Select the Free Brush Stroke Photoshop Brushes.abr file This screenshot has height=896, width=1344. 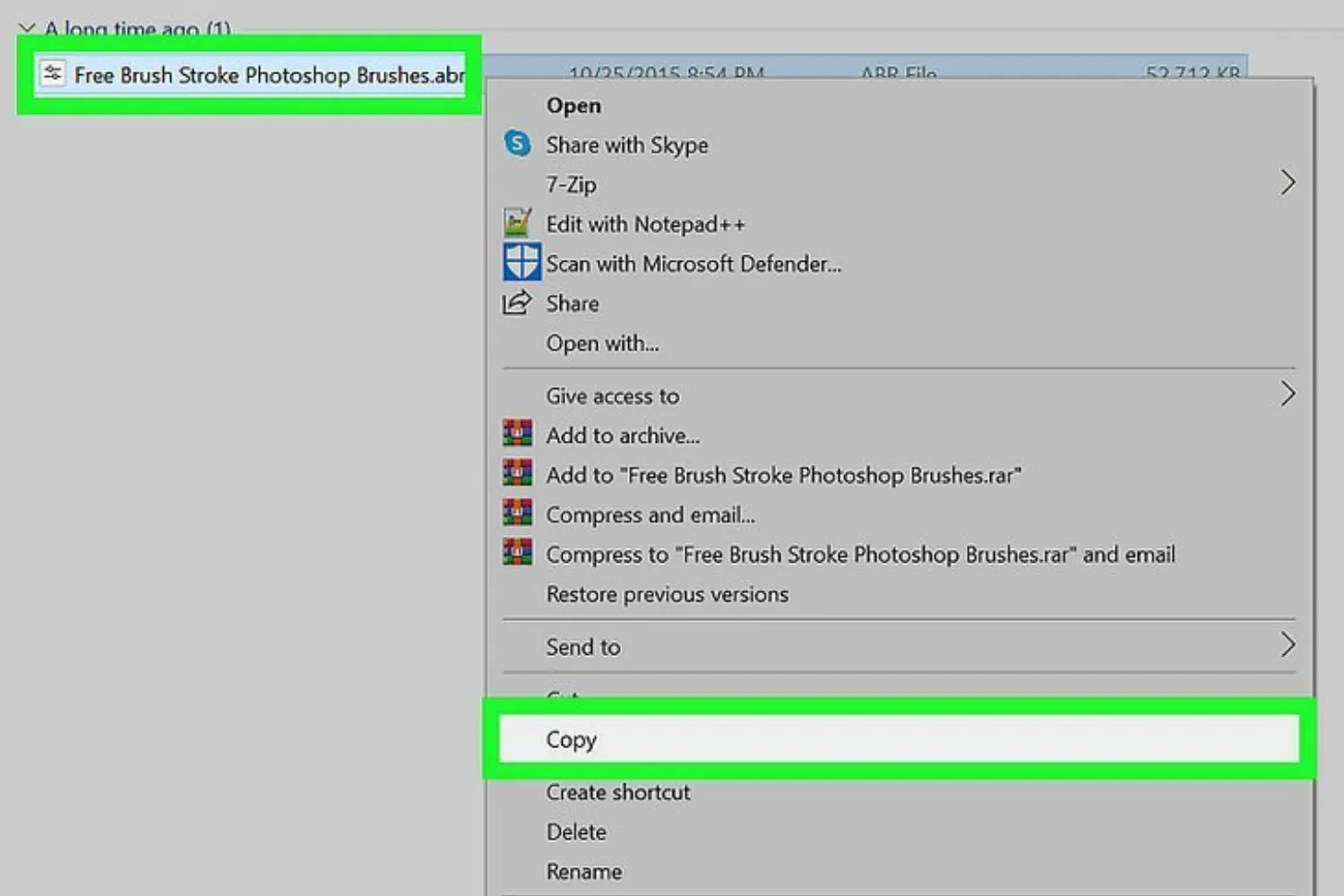(269, 75)
